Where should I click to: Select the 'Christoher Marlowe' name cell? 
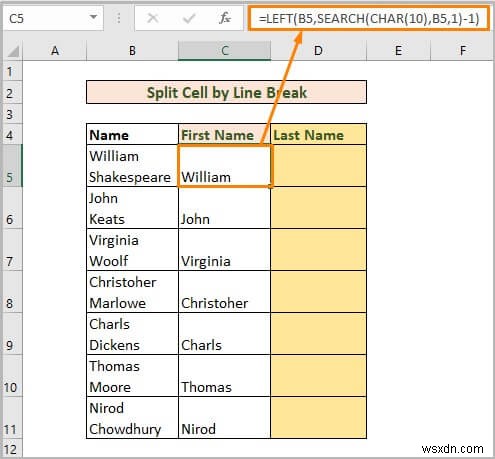132,292
